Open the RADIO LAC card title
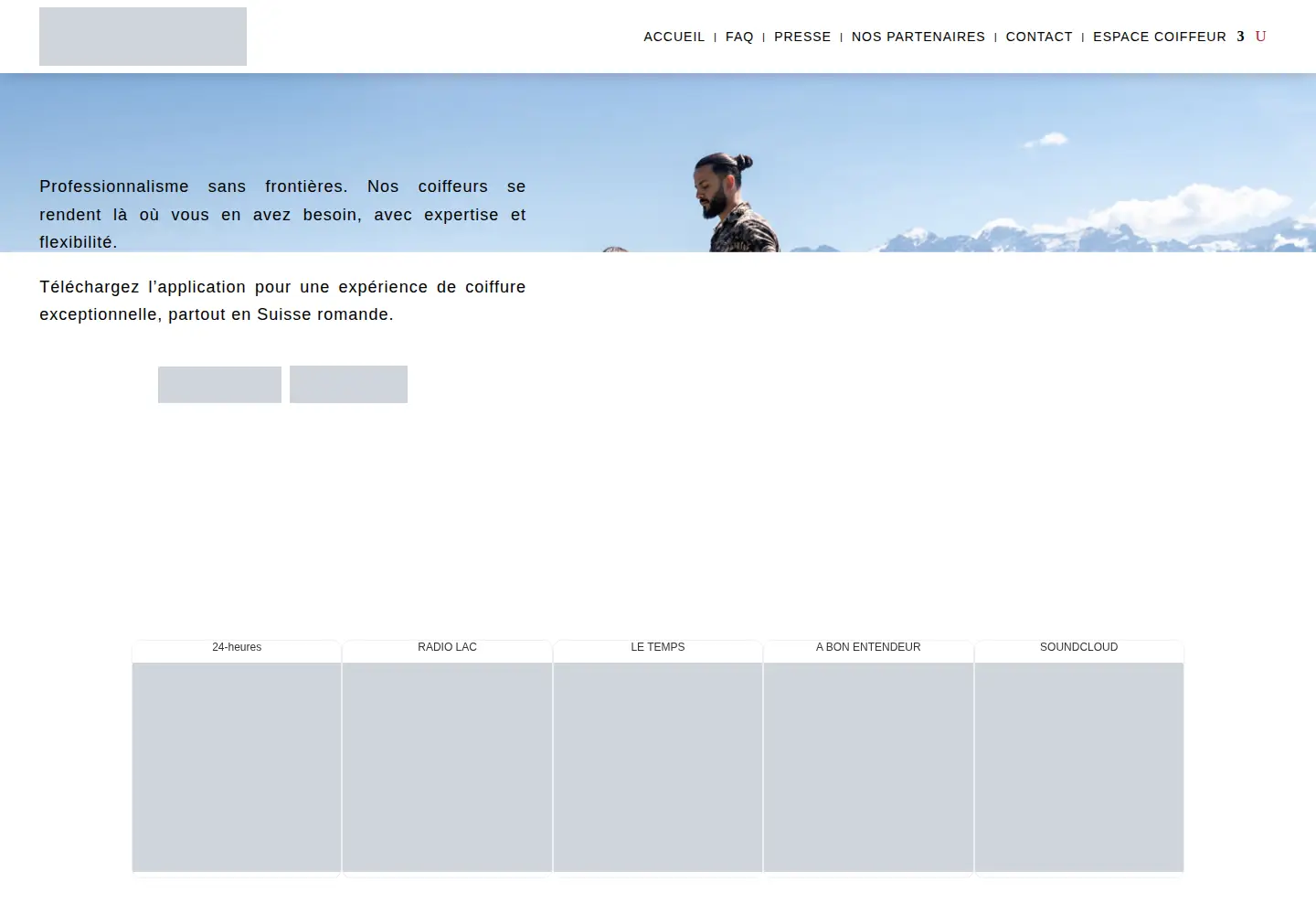 point(447,647)
